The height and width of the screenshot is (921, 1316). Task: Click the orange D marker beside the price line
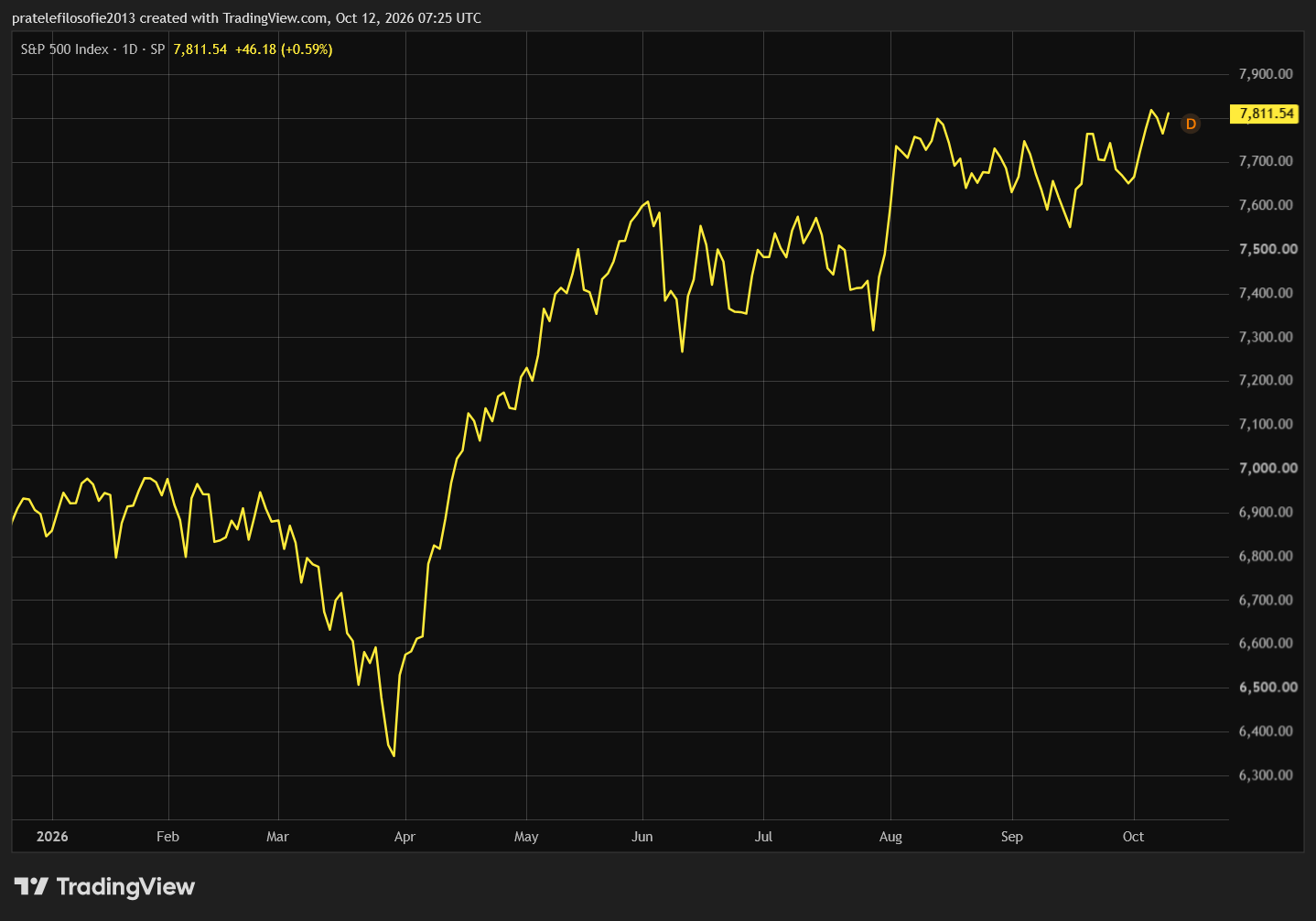(x=1191, y=124)
